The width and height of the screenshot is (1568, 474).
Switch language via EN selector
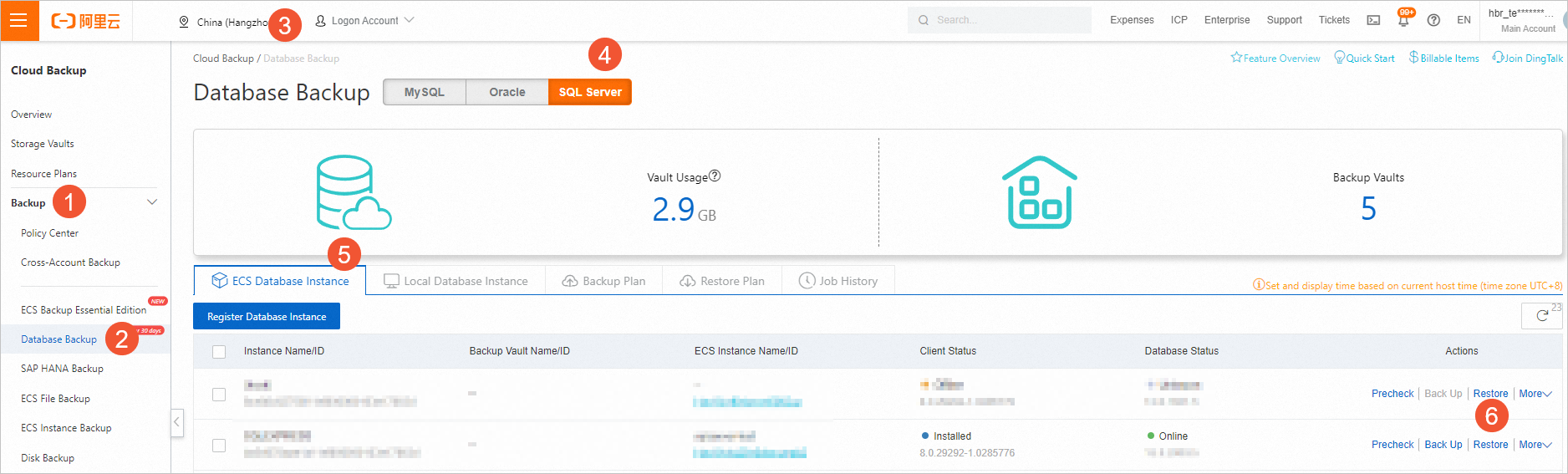click(1464, 20)
